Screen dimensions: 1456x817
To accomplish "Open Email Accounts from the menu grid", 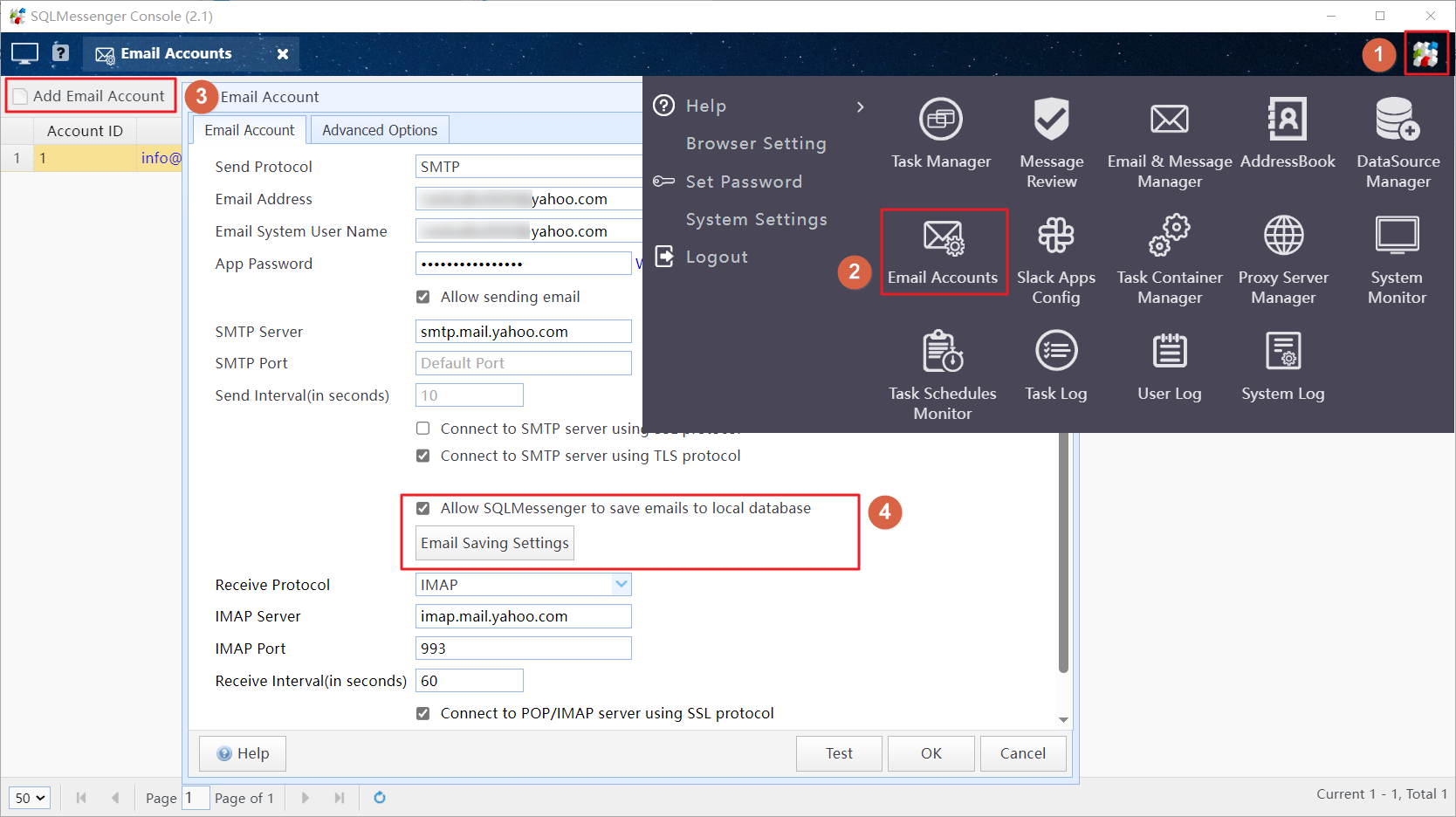I will 943,251.
